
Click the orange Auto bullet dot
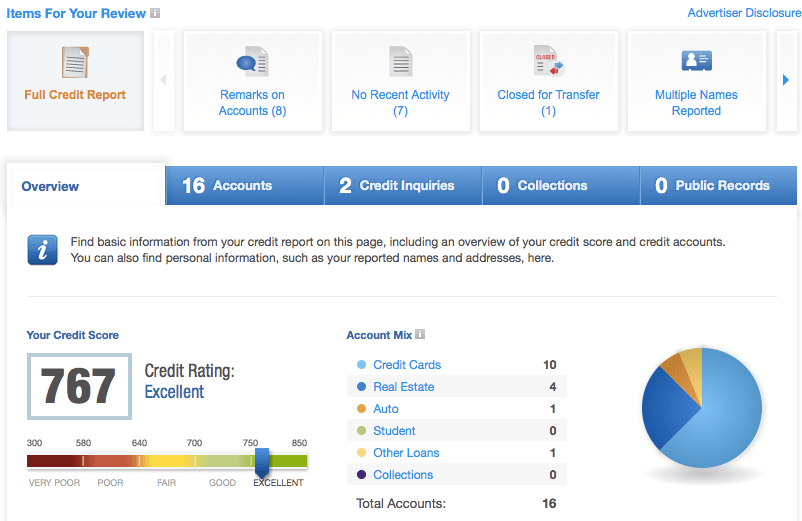point(361,409)
